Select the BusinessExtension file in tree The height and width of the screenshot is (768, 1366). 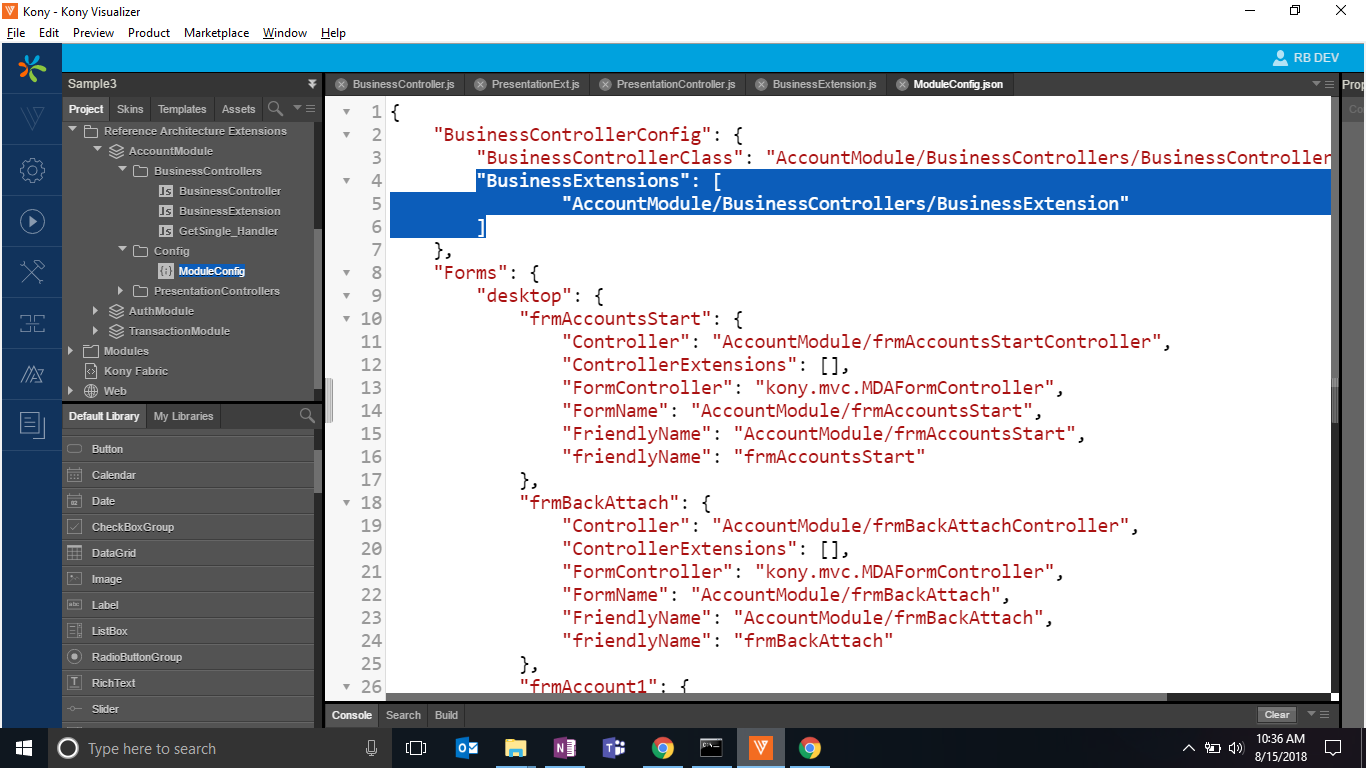point(229,211)
